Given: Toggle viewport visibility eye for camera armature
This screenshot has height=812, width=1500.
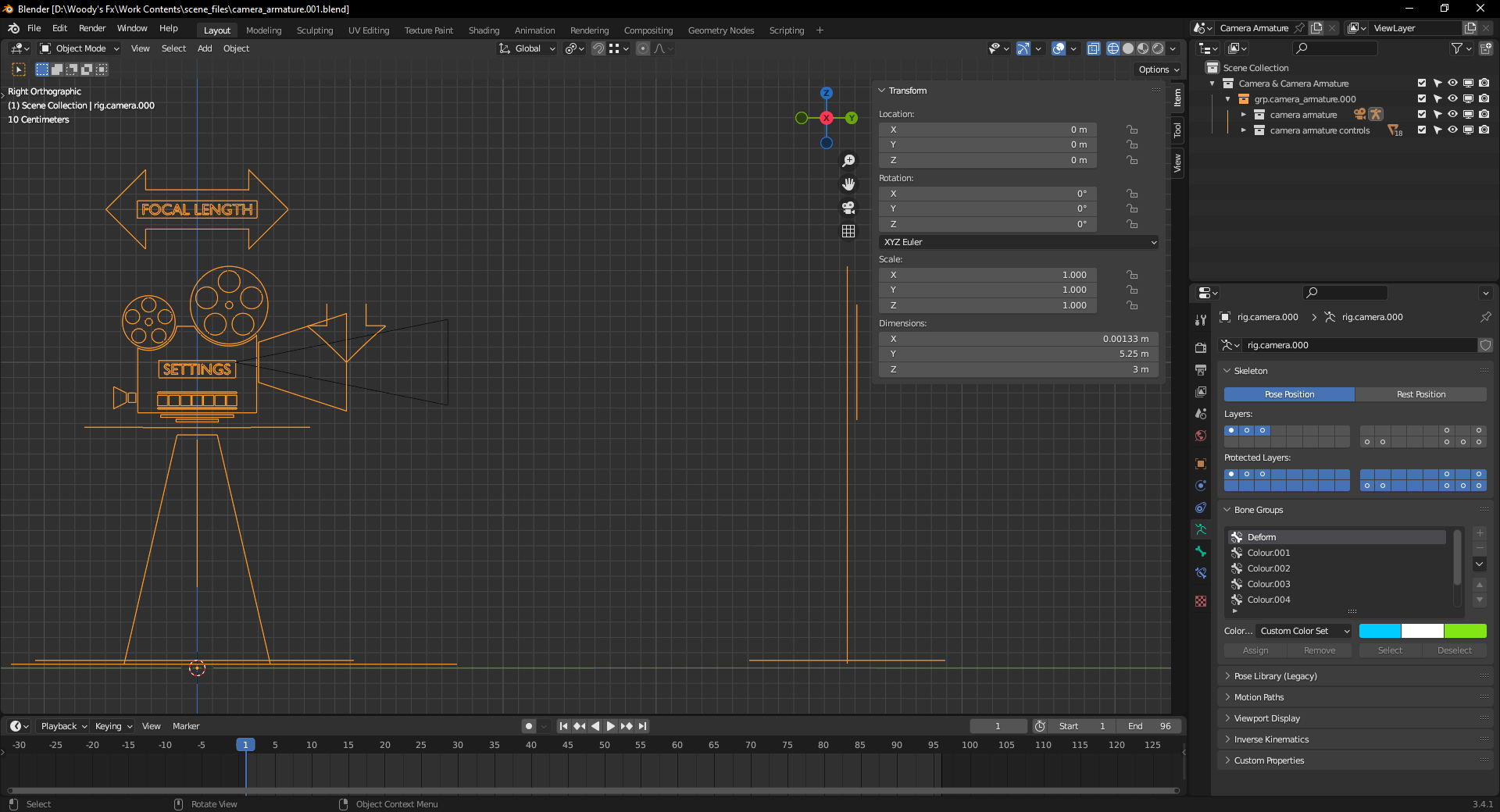Looking at the screenshot, I should [1453, 115].
